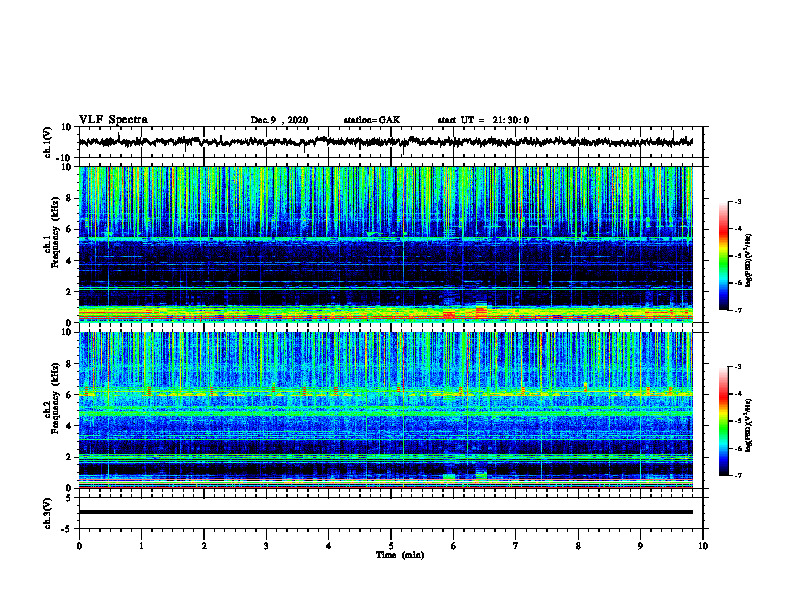792x612 pixels.
Task: Click time-axis tick label "10" at right end
Action: click(x=703, y=546)
